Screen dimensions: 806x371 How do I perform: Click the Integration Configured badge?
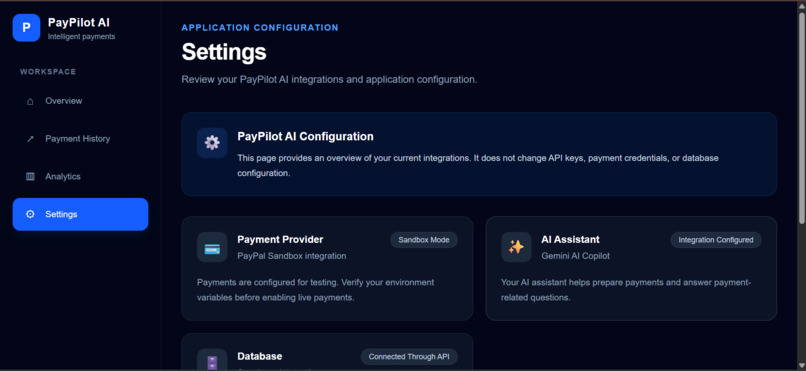click(x=716, y=240)
